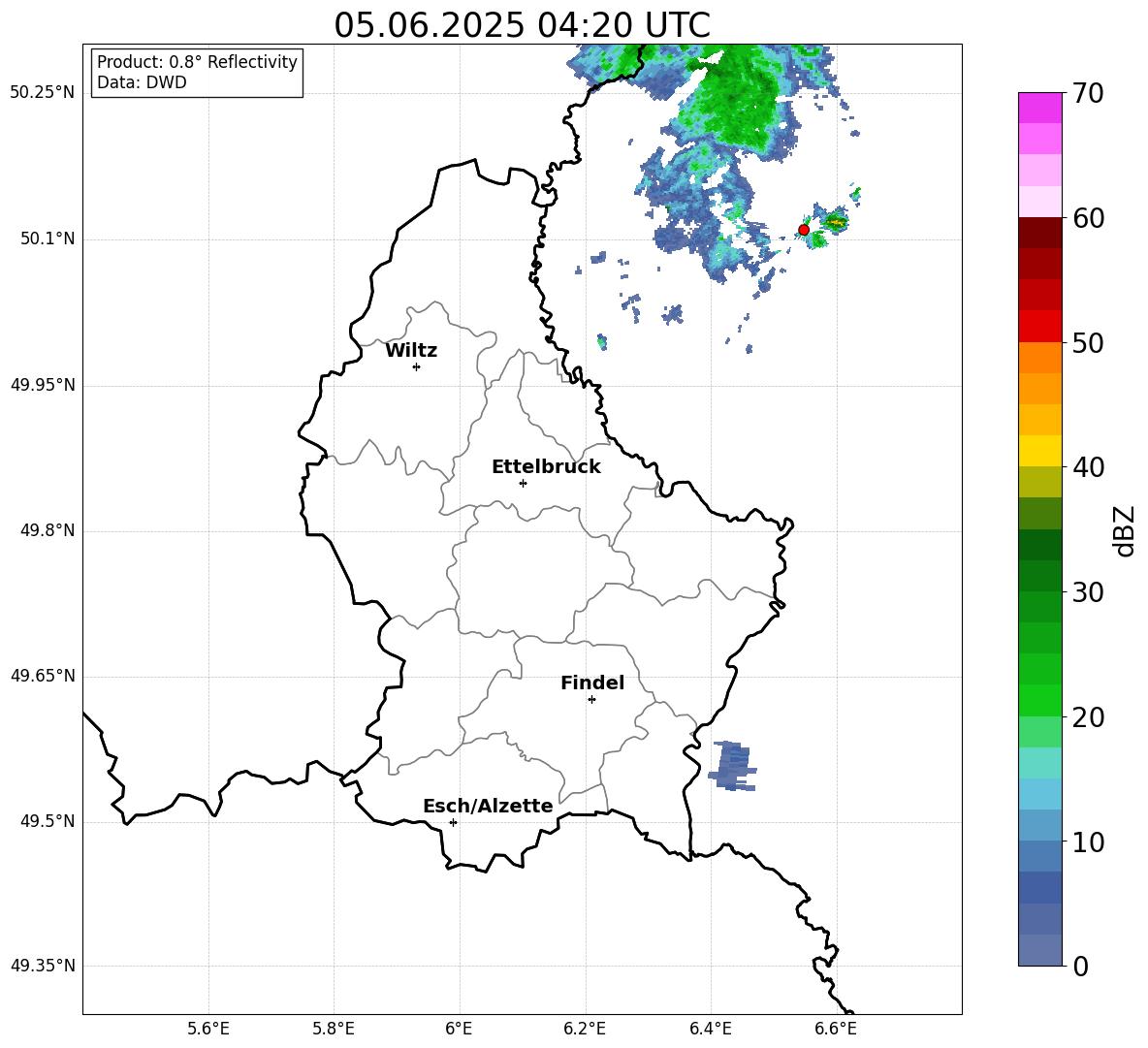The height and width of the screenshot is (1048, 1148).
Task: Click the longitude label 5.6°E
Action: coord(208,1029)
